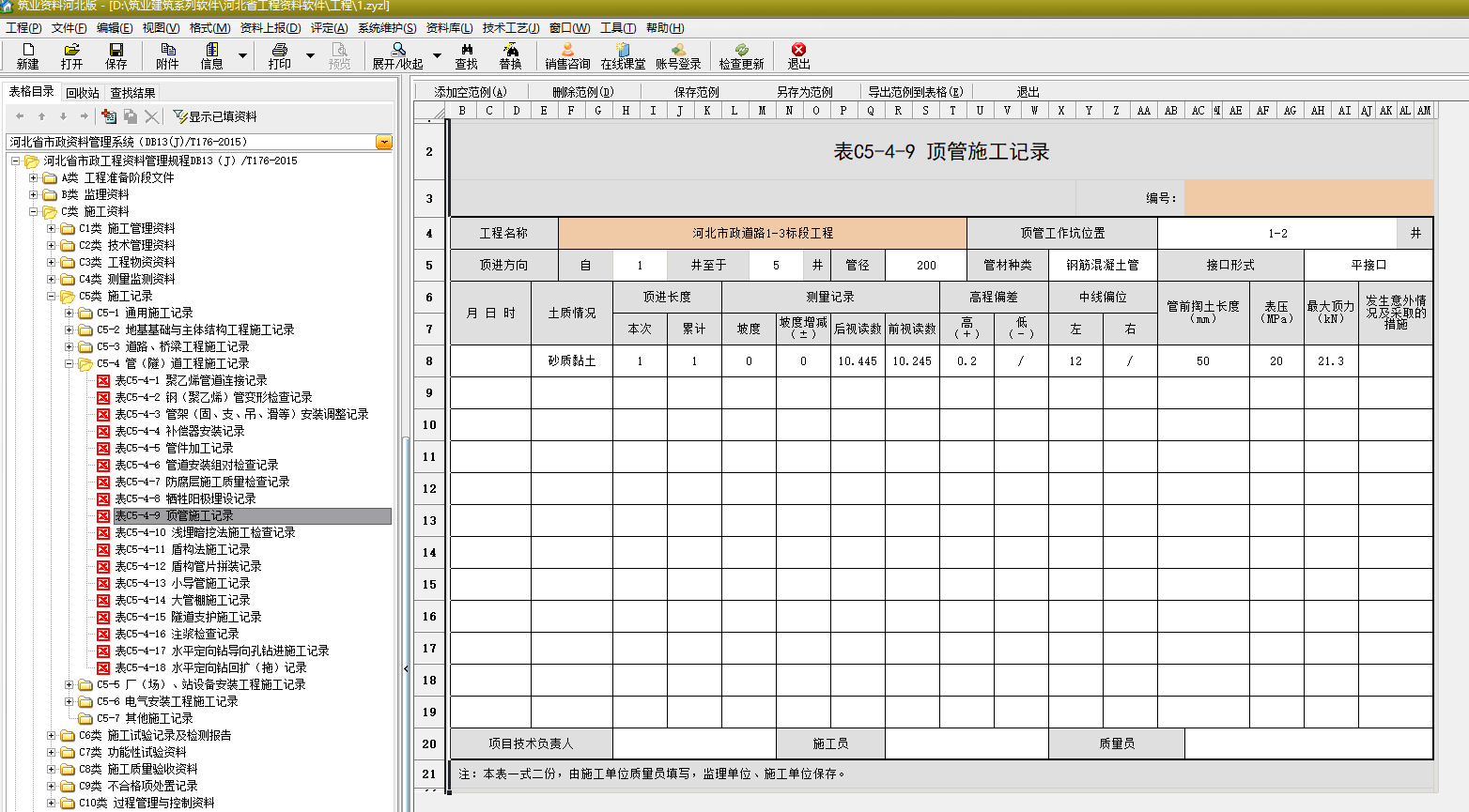Click the move-left arrow in tree toolbar
This screenshot has height=812, width=1469.
20,116
